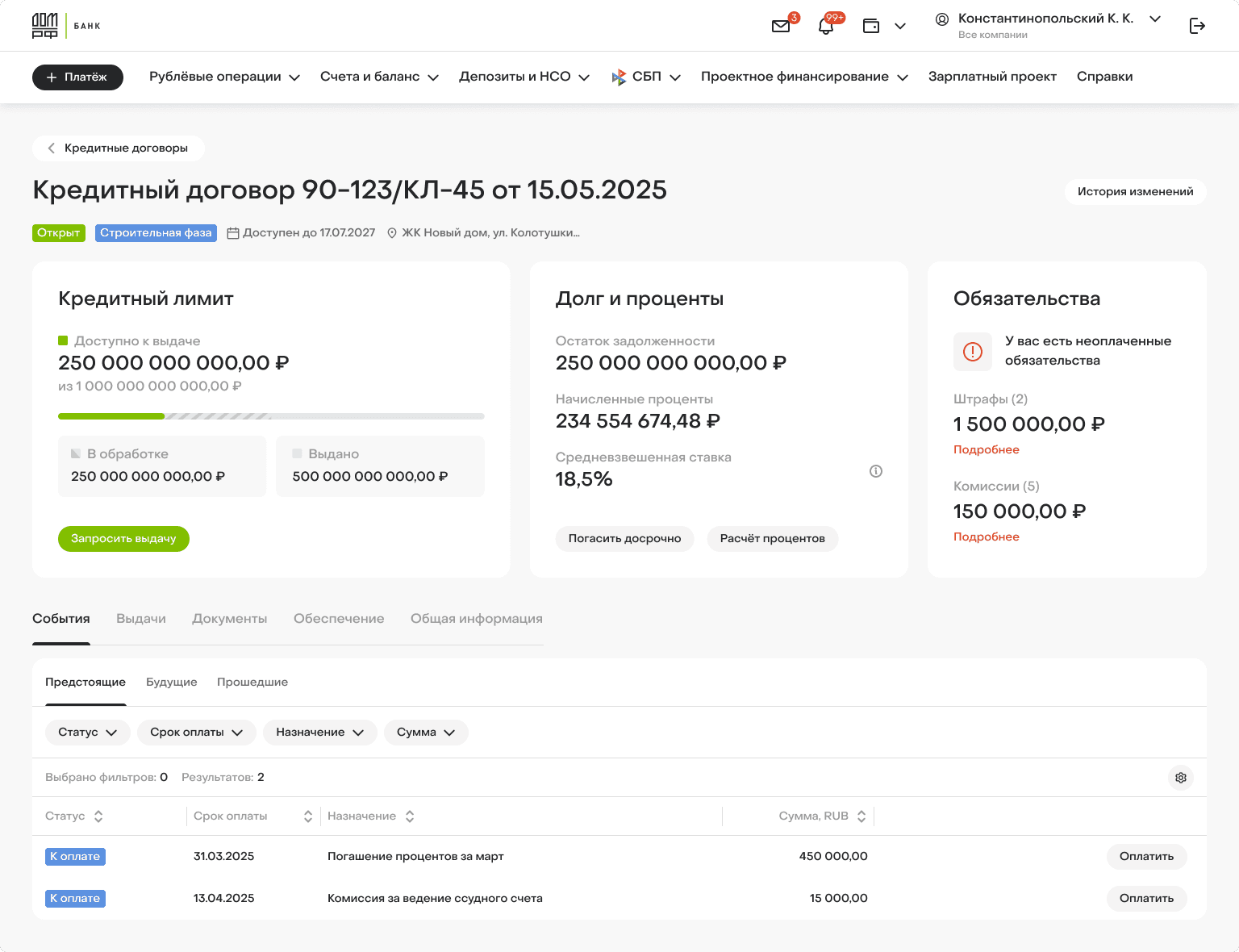This screenshot has width=1239, height=952.
Task: Click the Строительная фаза badge
Action: click(x=156, y=233)
